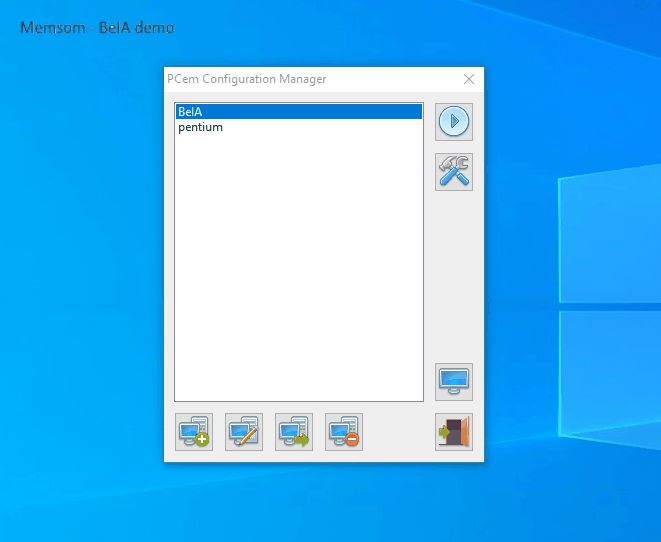Exit via the door icon button
The height and width of the screenshot is (542, 661).
[x=454, y=432]
